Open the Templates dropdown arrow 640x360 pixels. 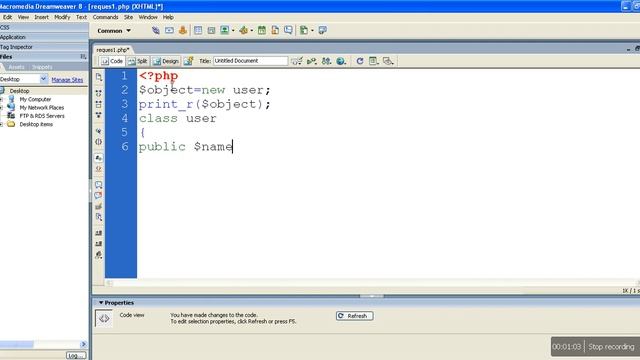pyautogui.click(x=312, y=31)
